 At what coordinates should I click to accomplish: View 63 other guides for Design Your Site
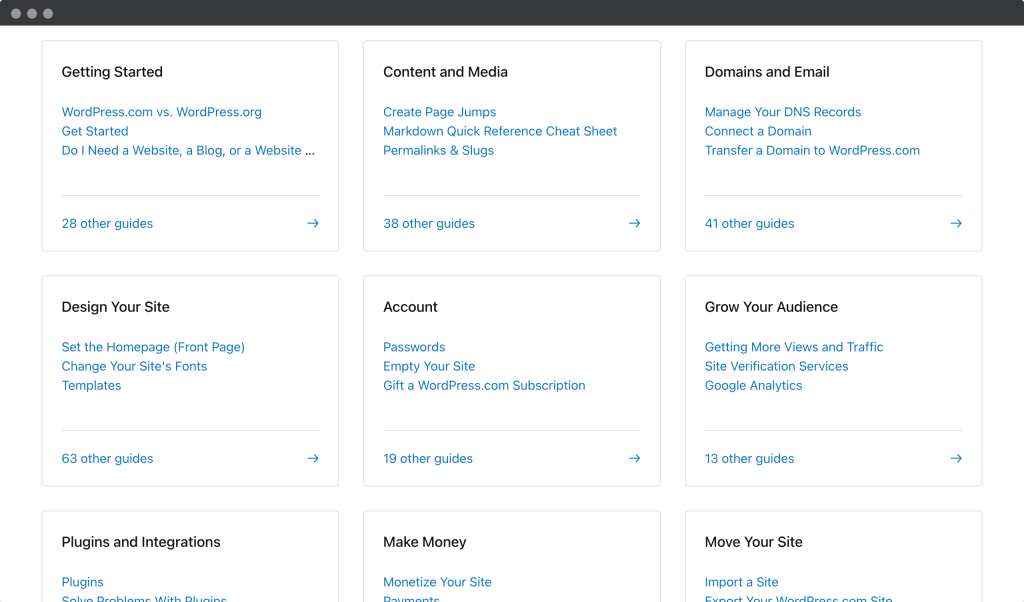pyautogui.click(x=107, y=459)
